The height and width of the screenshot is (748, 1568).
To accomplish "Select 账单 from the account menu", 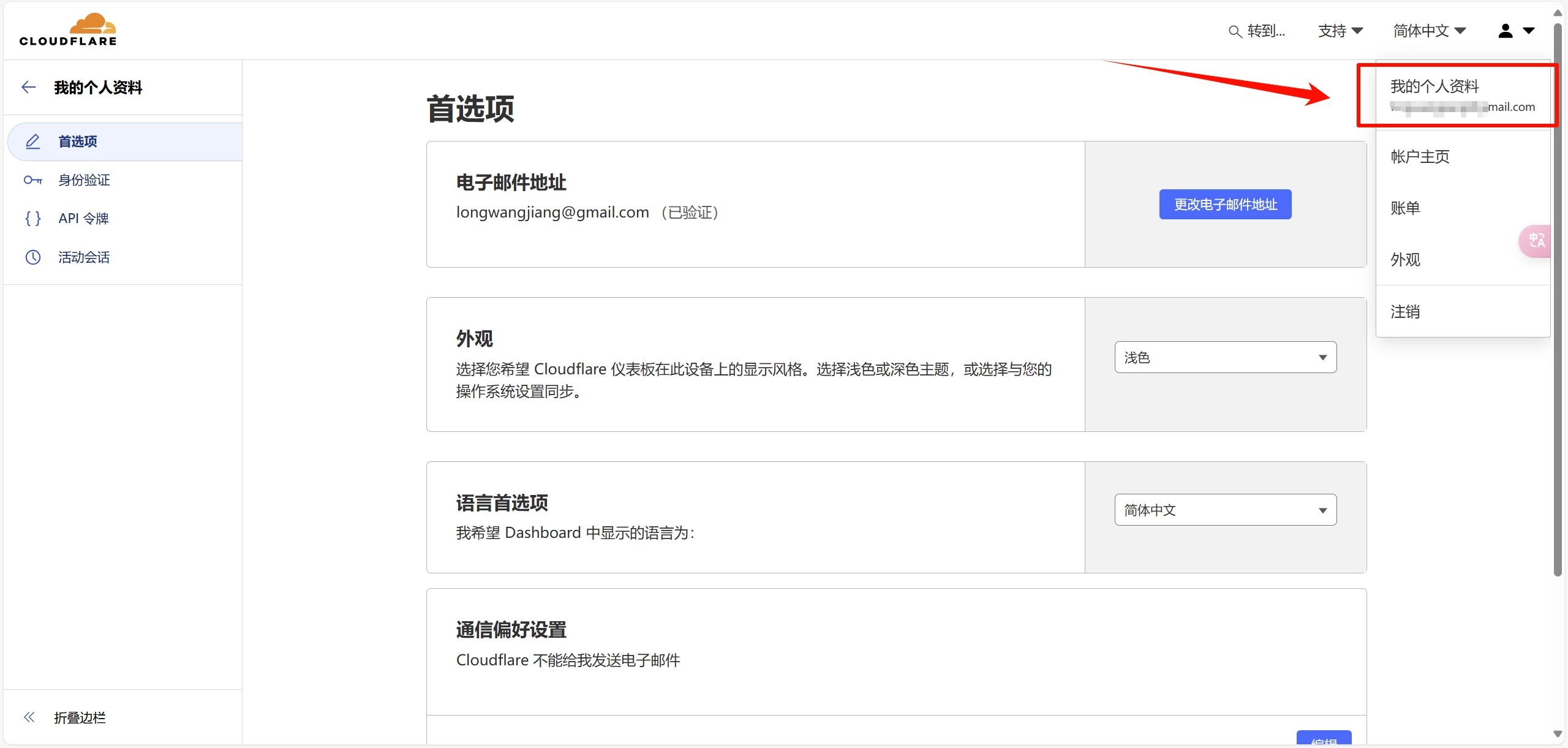I will [1406, 208].
